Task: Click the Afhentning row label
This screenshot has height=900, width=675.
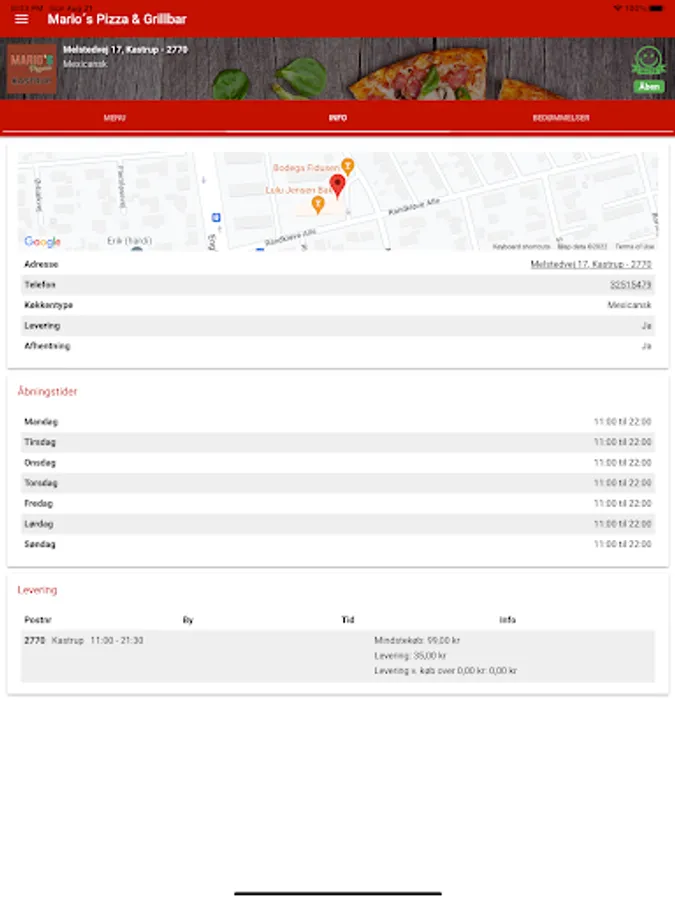Action: click(x=47, y=346)
